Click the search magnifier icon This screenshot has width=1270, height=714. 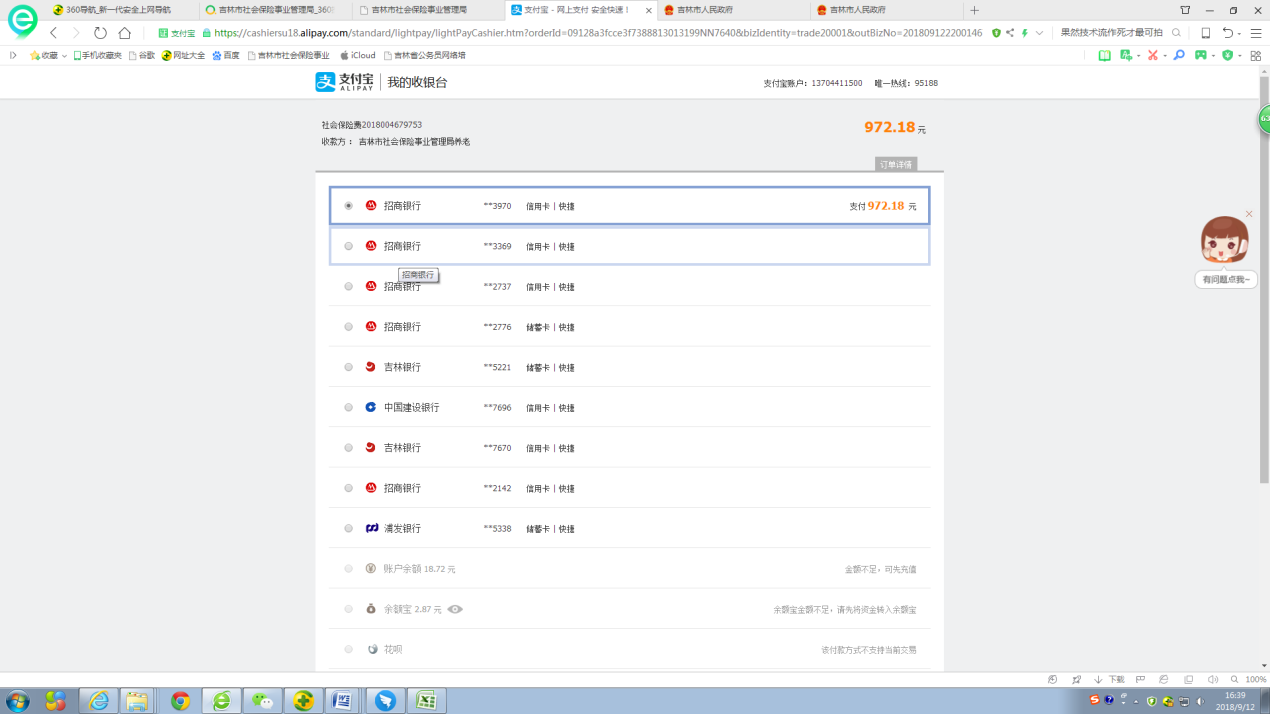click(x=1177, y=33)
